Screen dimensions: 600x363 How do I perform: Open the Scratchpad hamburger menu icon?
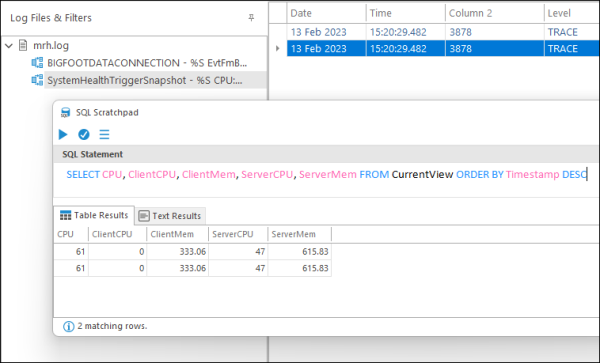[104, 134]
